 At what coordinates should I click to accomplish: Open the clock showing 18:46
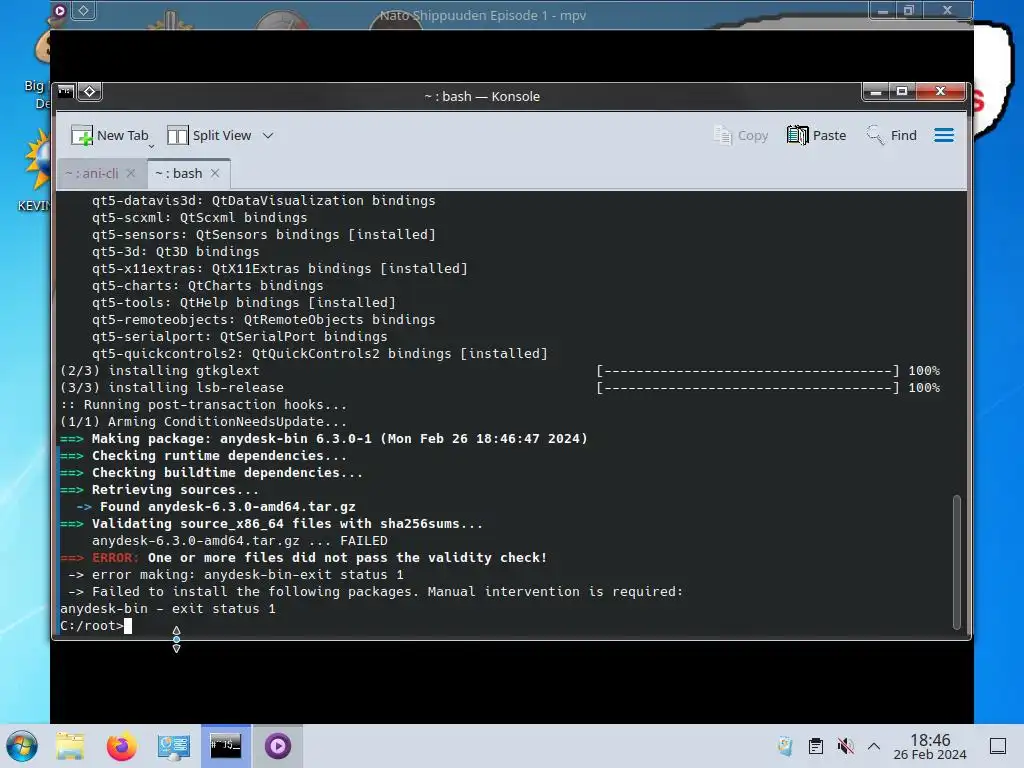(930, 746)
